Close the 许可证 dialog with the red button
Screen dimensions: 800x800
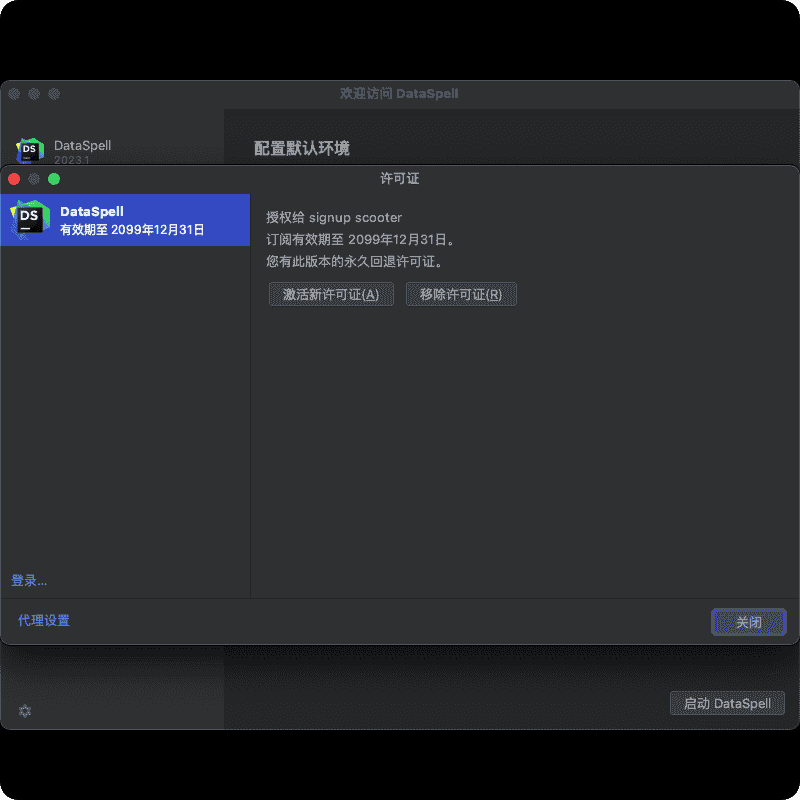click(14, 179)
